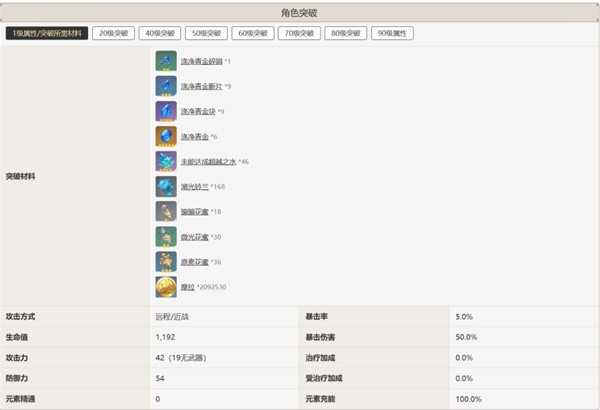The width and height of the screenshot is (600, 410).
Task: Follow the 摩拉 text link
Action: [189, 287]
